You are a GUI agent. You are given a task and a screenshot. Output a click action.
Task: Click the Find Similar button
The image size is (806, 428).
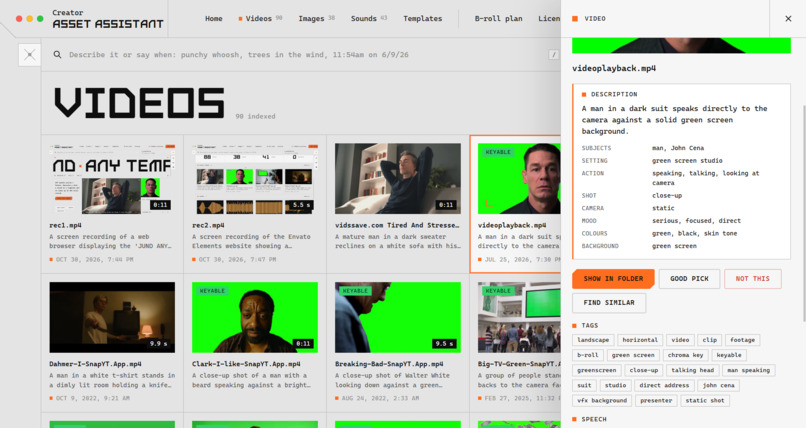(609, 303)
